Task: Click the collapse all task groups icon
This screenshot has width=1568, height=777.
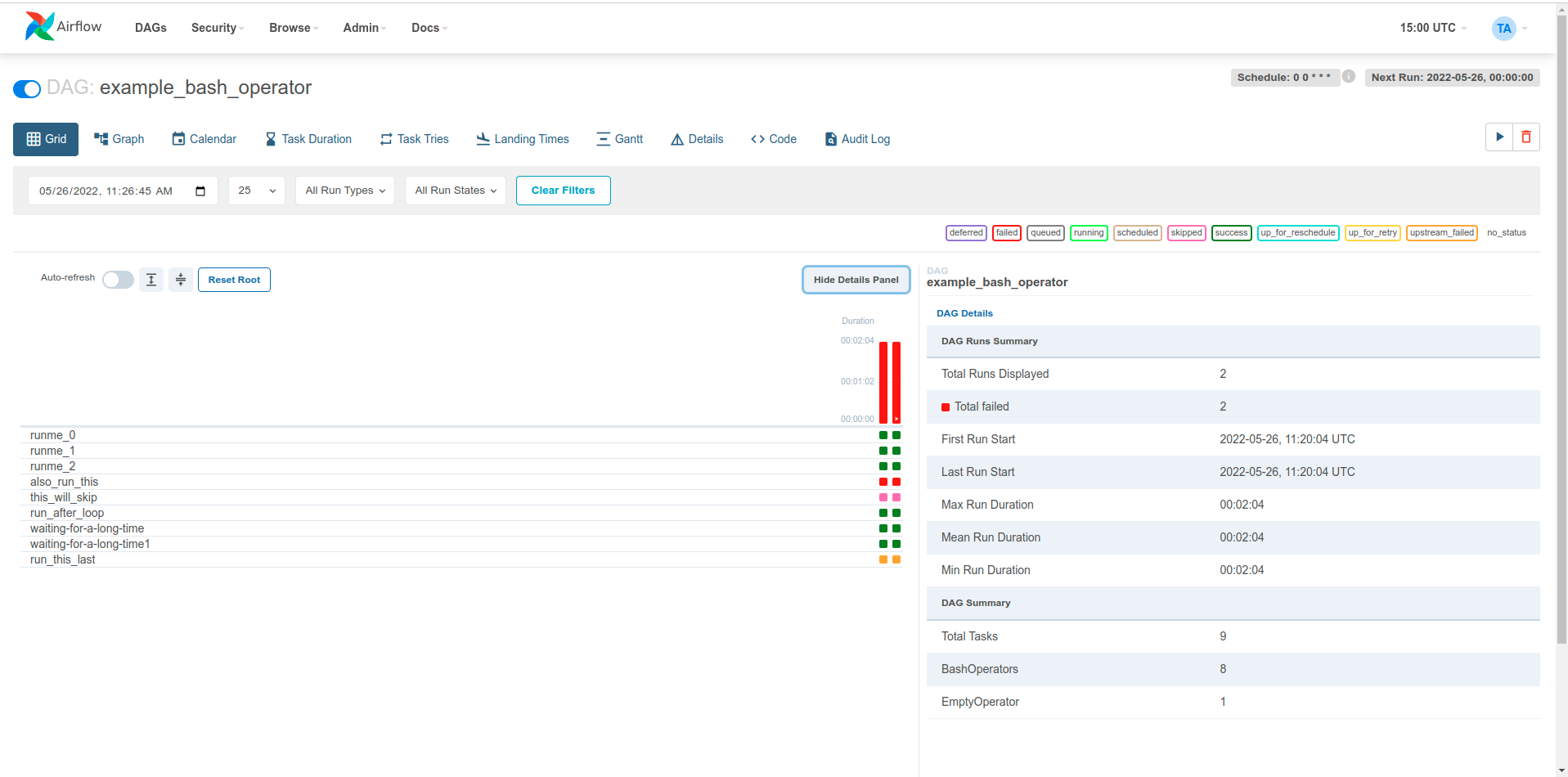Action: click(x=181, y=280)
